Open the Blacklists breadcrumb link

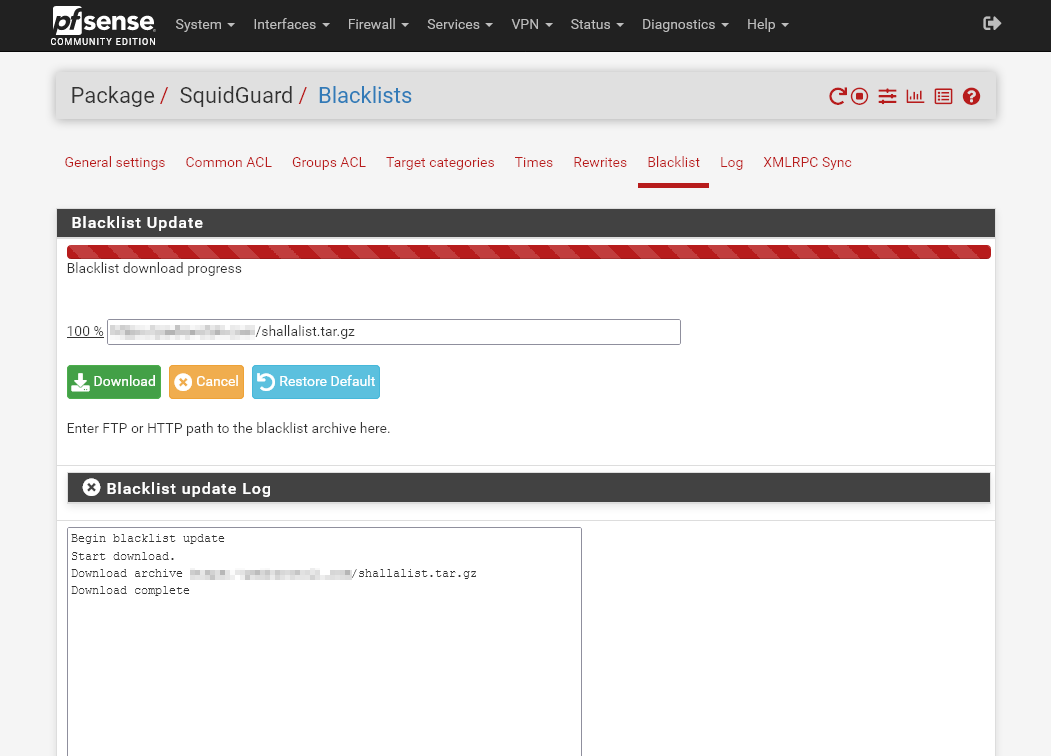[x=364, y=95]
